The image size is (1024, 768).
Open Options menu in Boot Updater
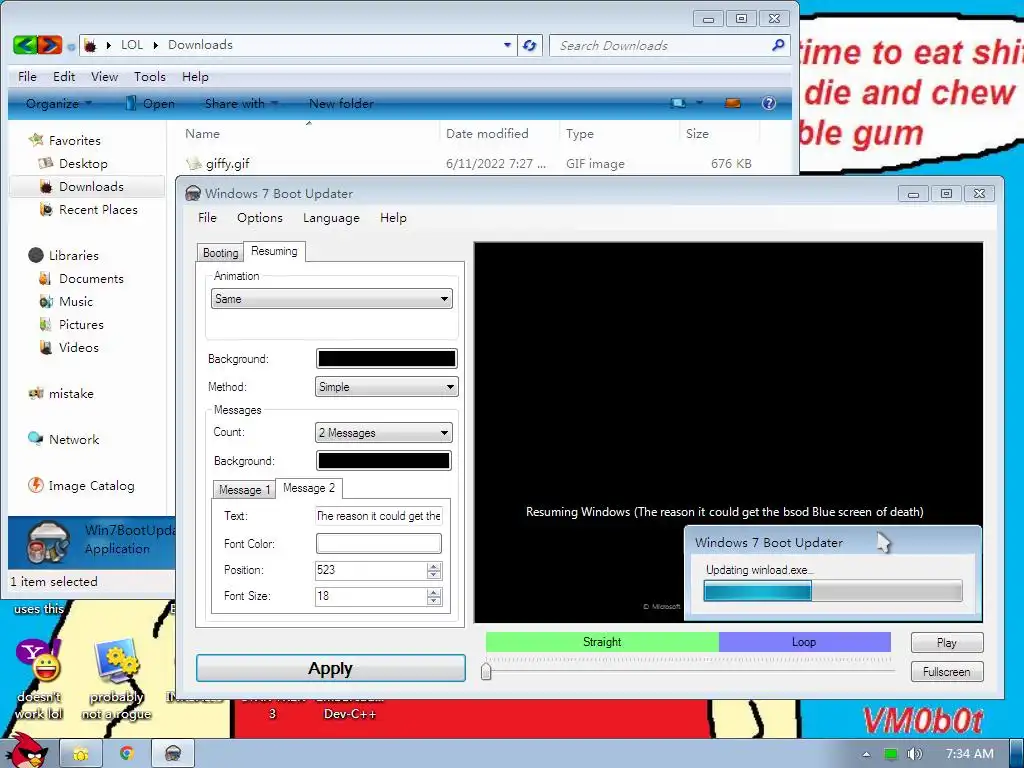pyautogui.click(x=259, y=217)
